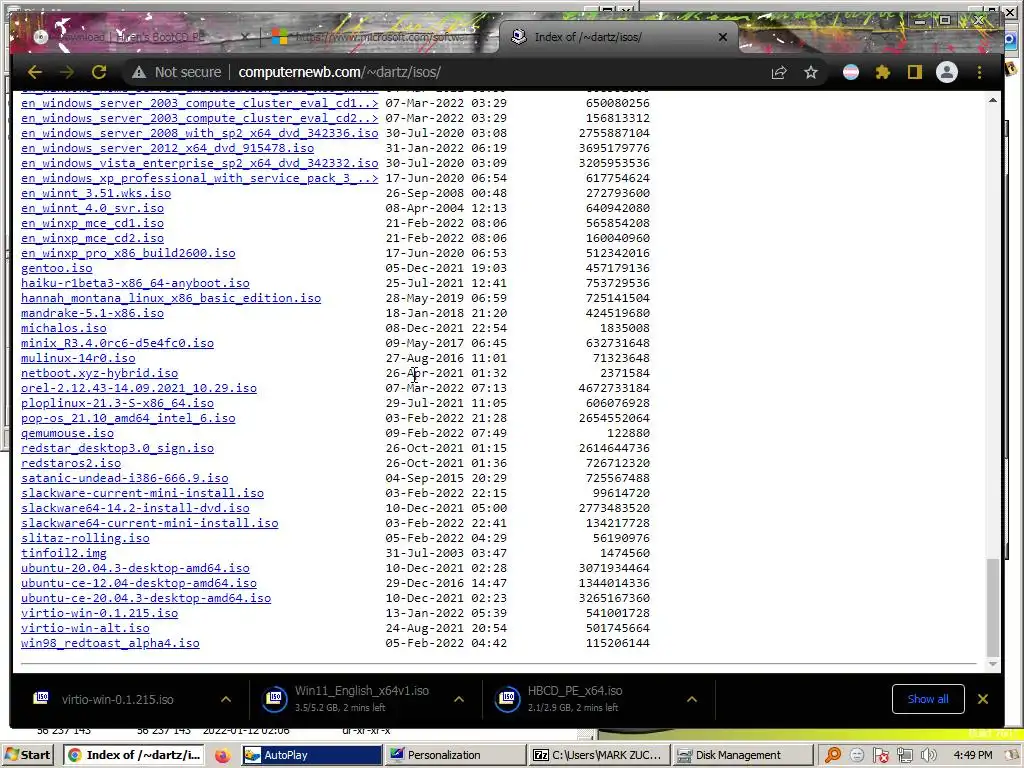1024x768 pixels.
Task: Open netboot.xyz-hybrid.iso link
Action: click(99, 374)
